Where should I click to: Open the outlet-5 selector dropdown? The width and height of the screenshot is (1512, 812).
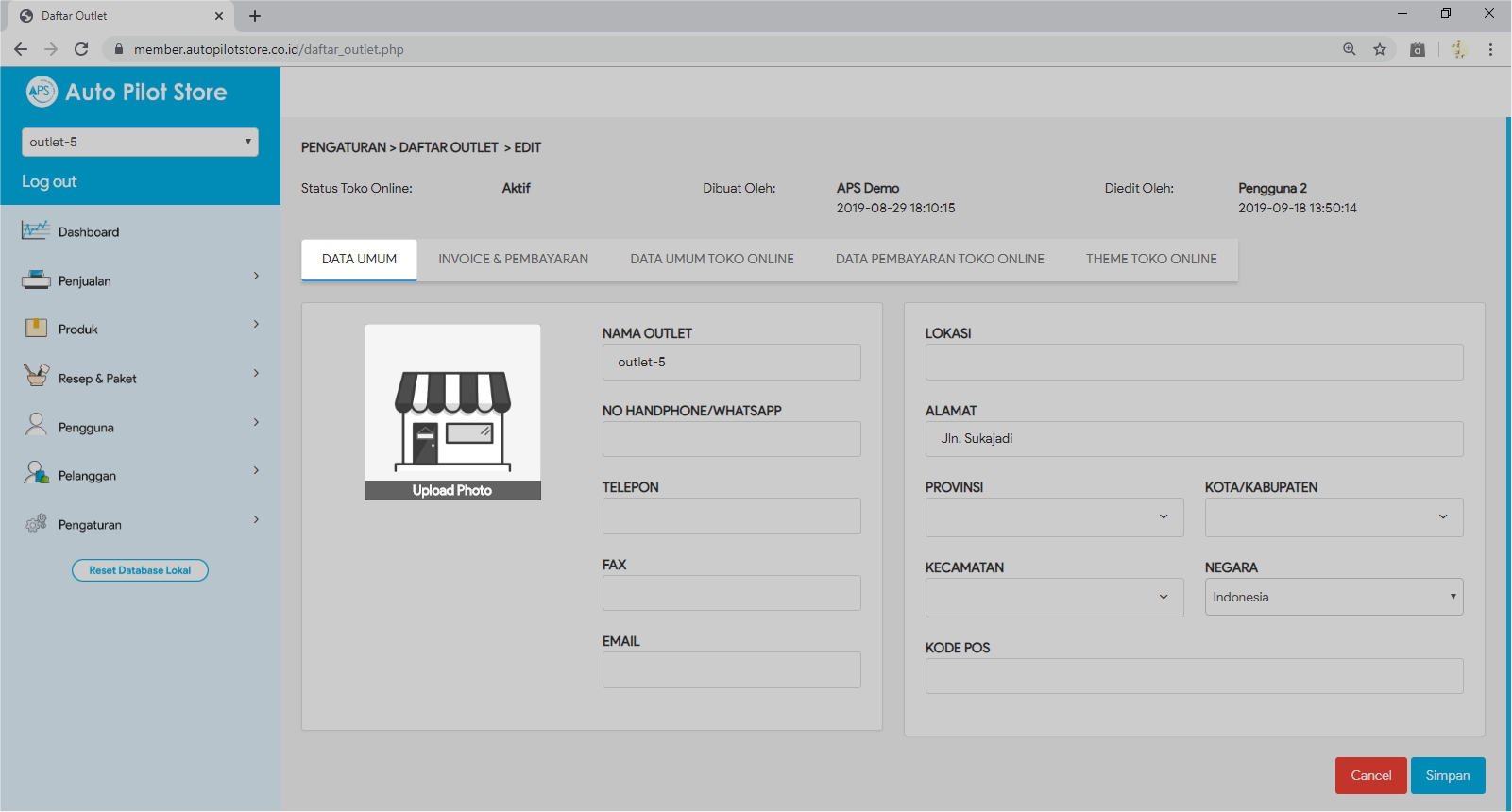tap(140, 142)
